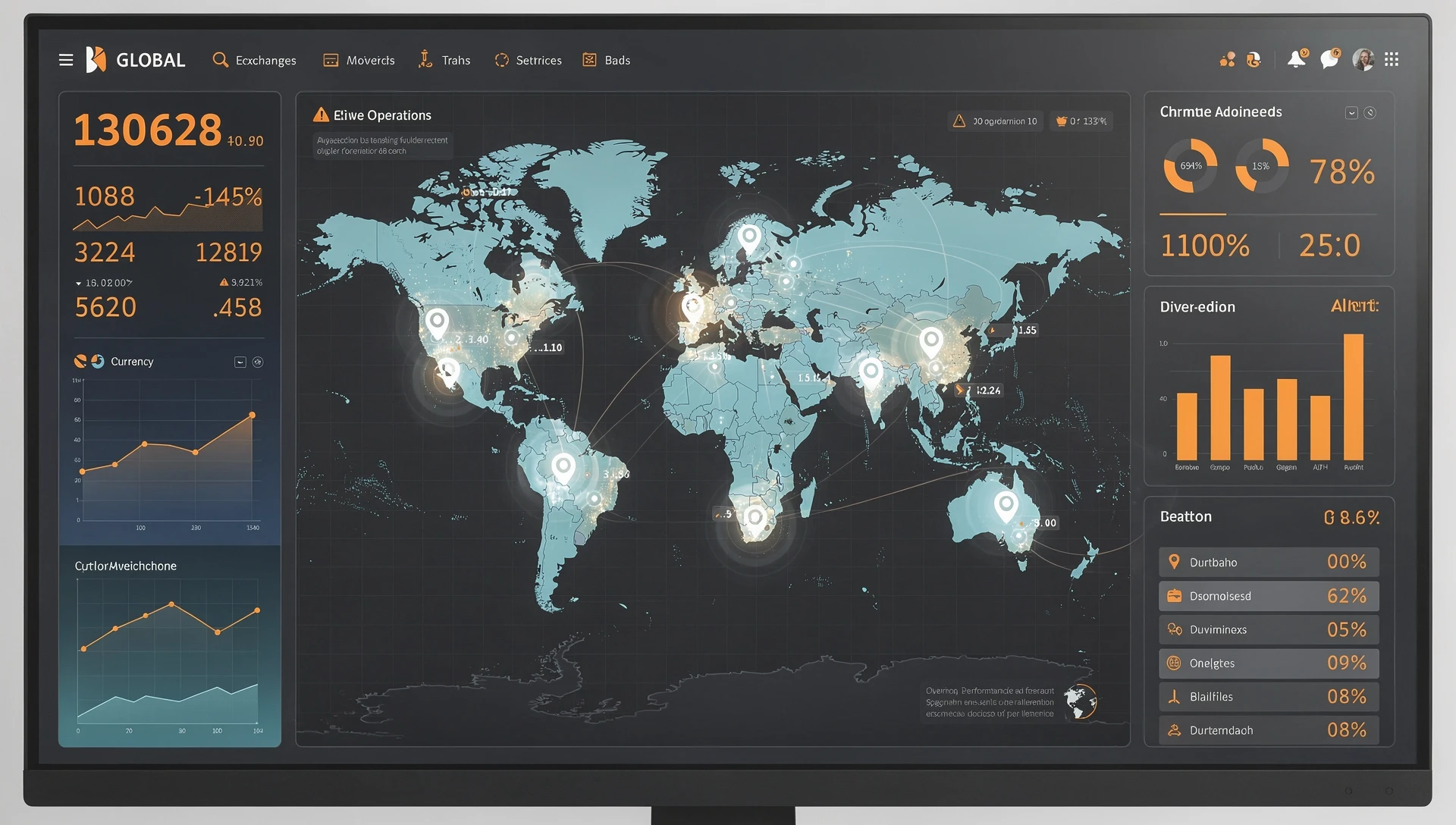Select the Blailfiles row

tap(1269, 696)
